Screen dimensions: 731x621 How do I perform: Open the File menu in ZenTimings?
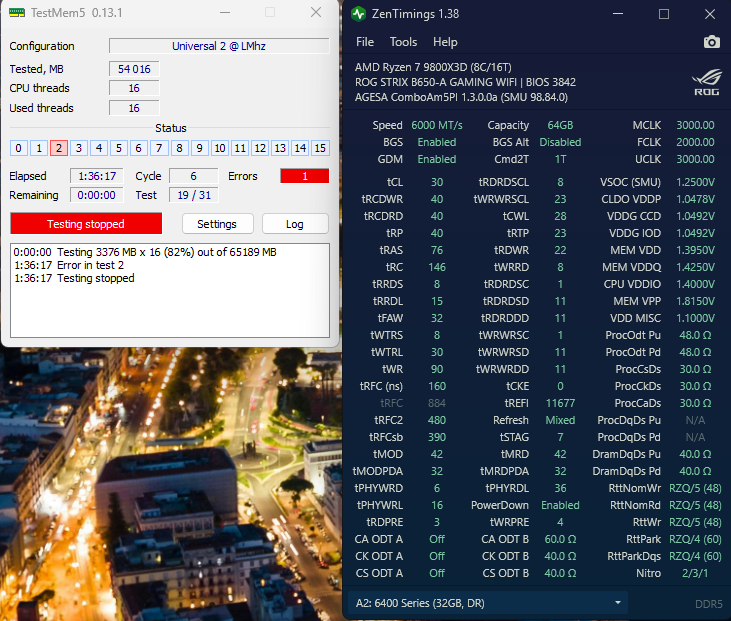[365, 42]
